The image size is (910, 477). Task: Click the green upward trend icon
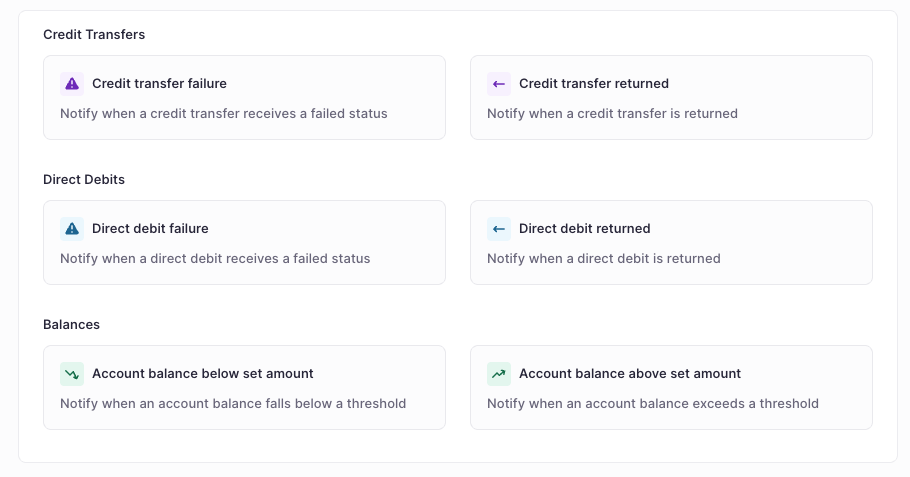pos(499,374)
